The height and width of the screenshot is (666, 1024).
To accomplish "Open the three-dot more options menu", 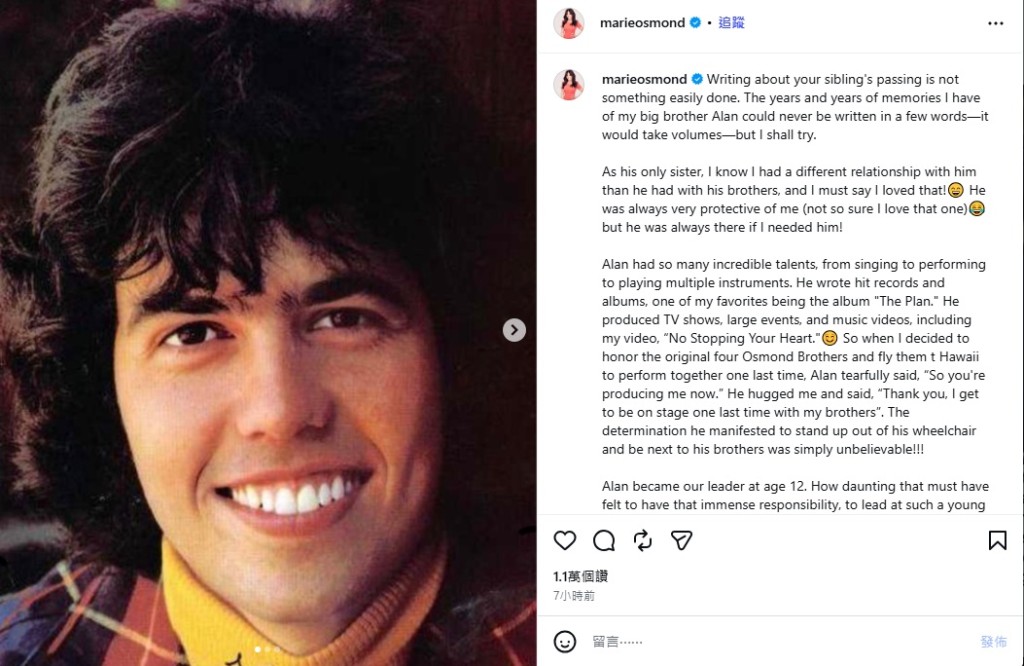I will tap(995, 23).
